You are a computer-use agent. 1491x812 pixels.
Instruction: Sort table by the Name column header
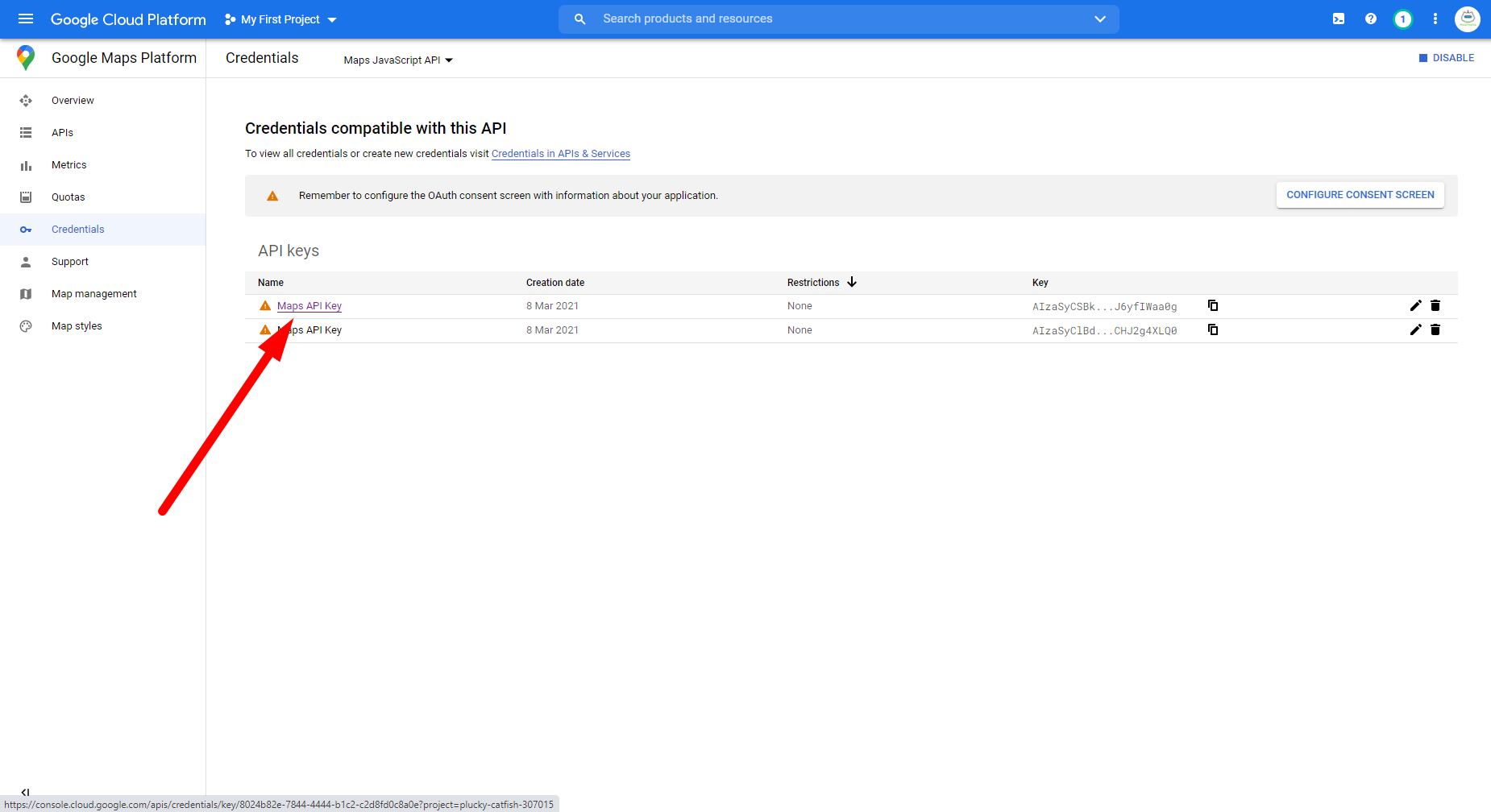[x=271, y=283]
